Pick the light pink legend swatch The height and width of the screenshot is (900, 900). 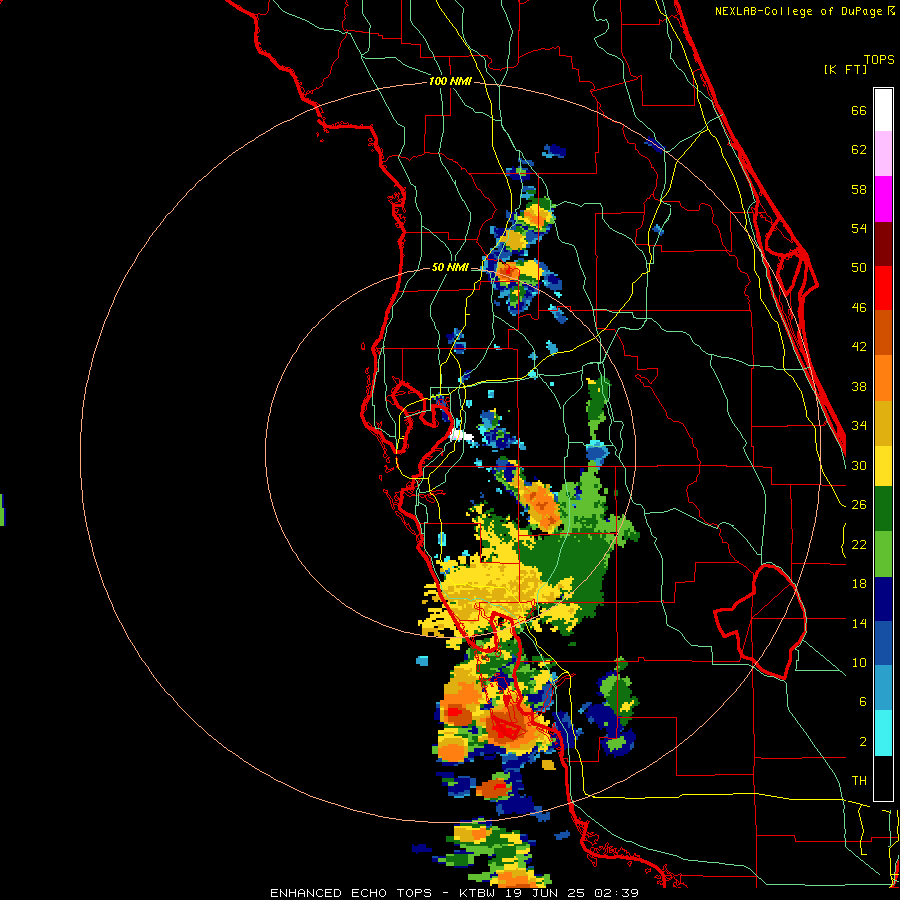click(x=883, y=153)
